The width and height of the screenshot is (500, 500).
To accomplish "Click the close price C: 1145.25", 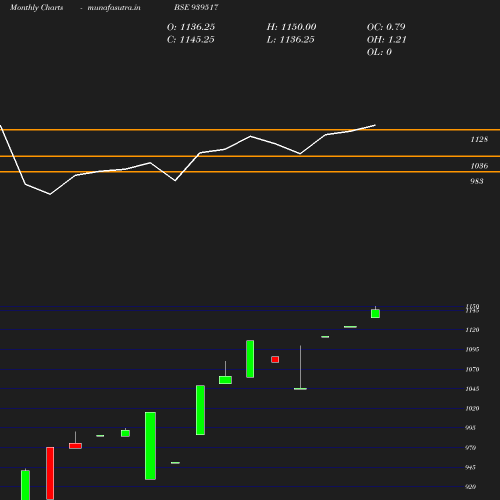I will 191,39.
